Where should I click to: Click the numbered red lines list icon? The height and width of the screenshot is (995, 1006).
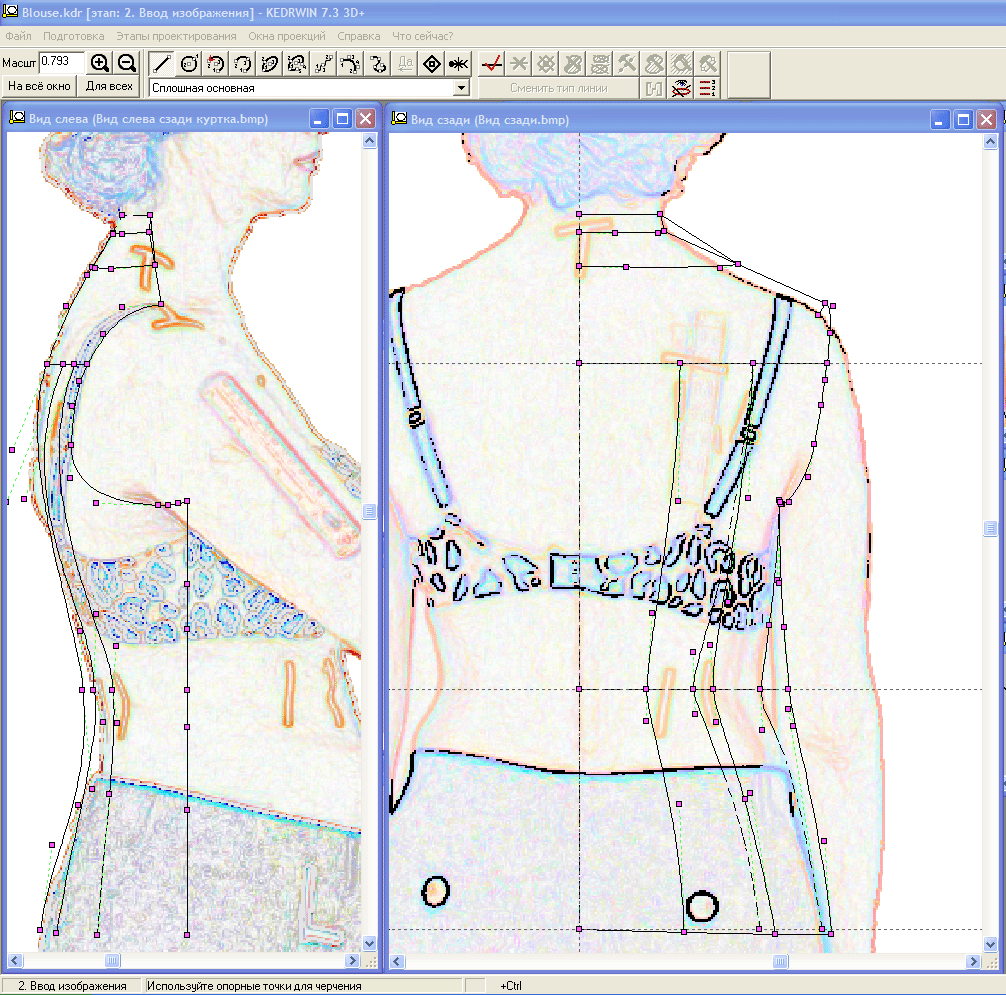(708, 88)
